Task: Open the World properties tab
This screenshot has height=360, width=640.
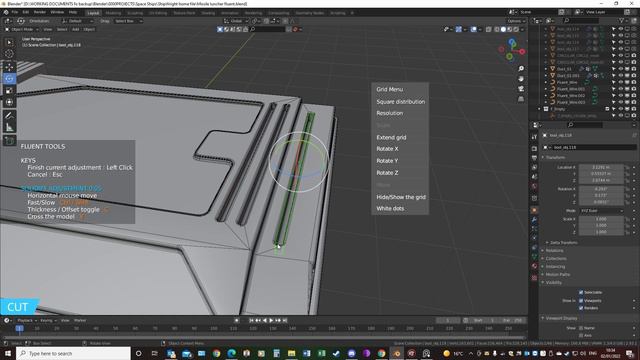Action: (x=534, y=186)
